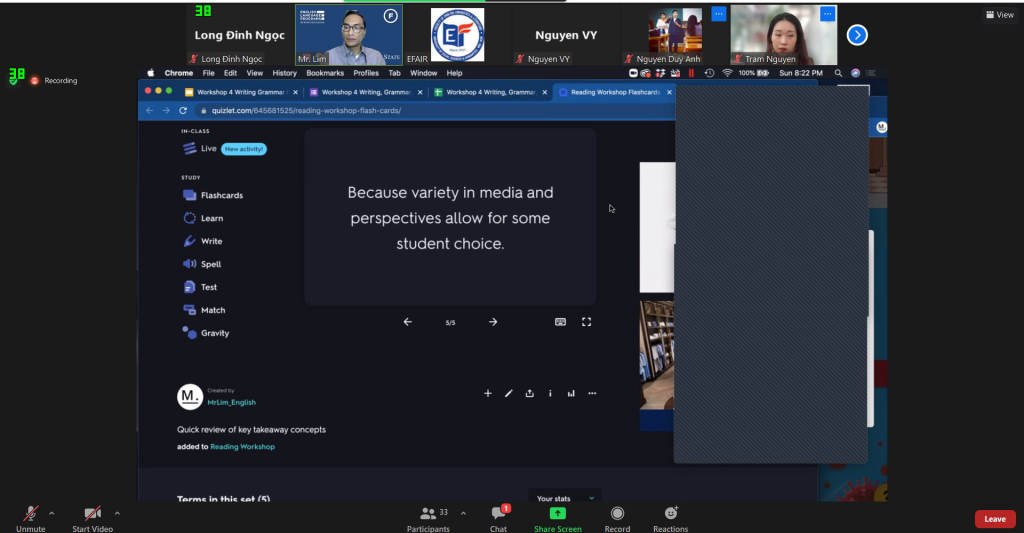This screenshot has height=533, width=1024.
Task: Open Quizlet Learn mode
Action: tap(203, 218)
